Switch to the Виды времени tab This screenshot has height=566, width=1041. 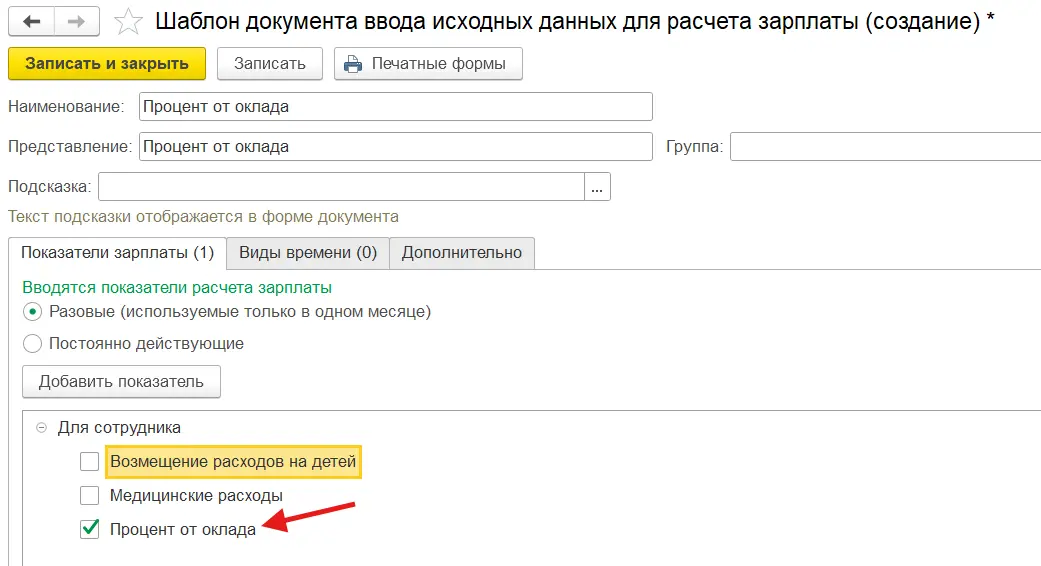point(307,253)
